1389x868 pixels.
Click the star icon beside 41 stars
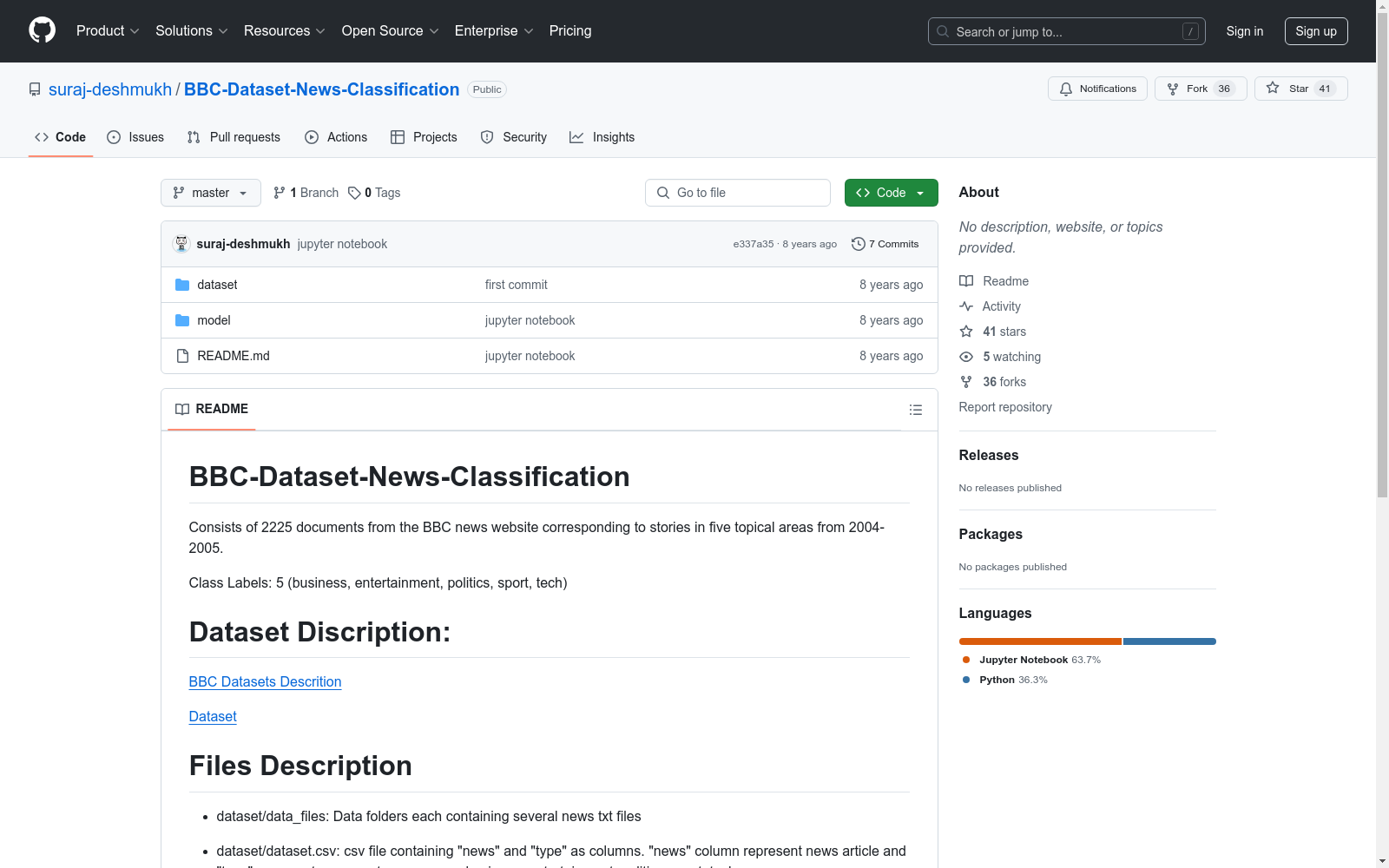tap(966, 332)
